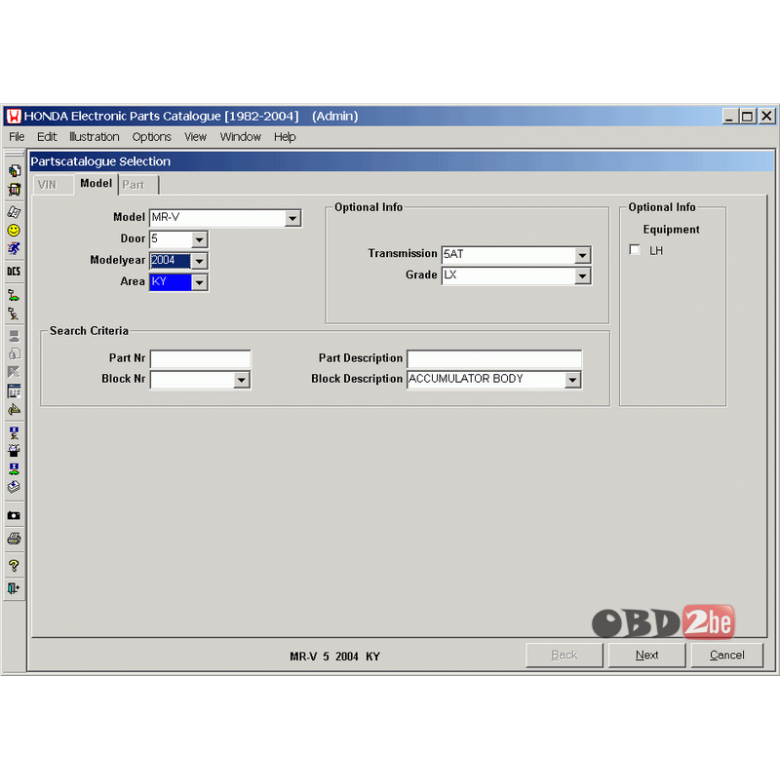
Task: Click the yellow smiley face icon
Action: 14,230
